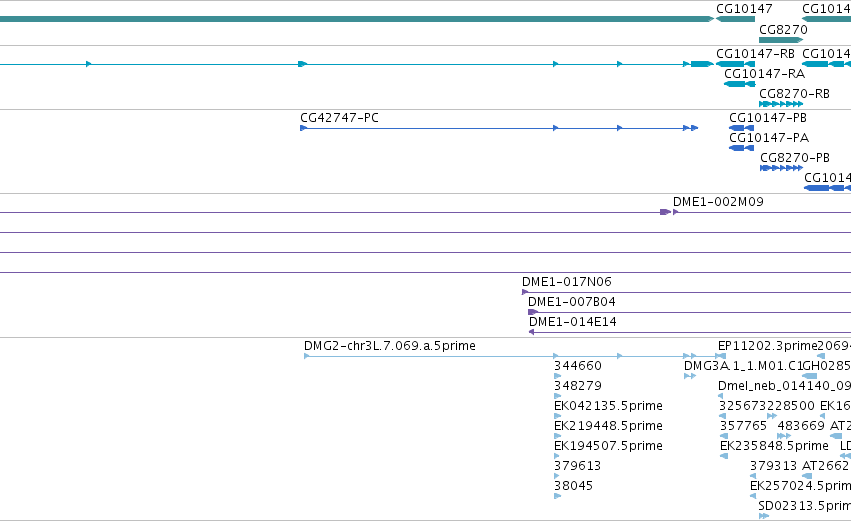This screenshot has width=851, height=521.
Task: Click the arrow glyph below SD02313.5prim label
Action: point(764,516)
